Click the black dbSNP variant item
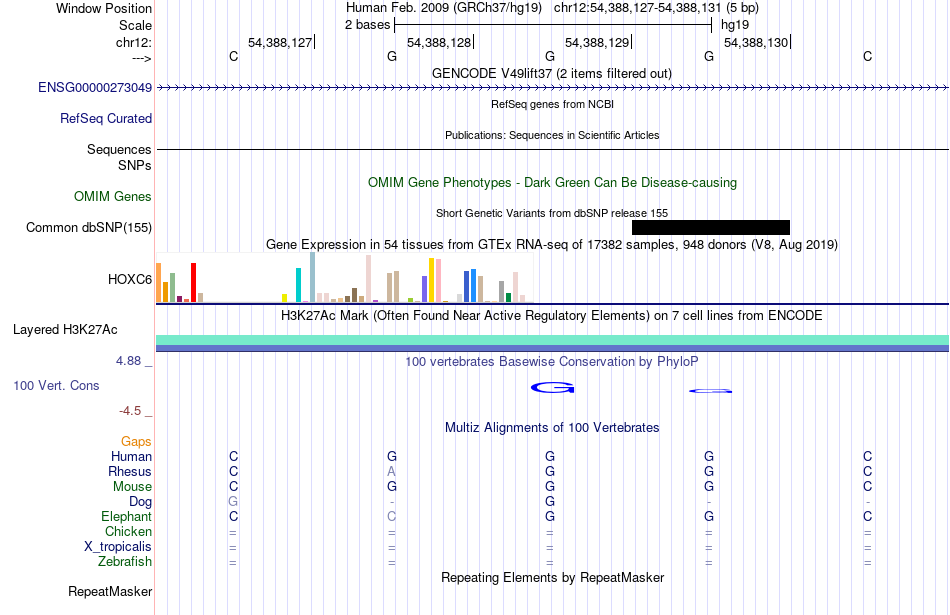 [711, 228]
